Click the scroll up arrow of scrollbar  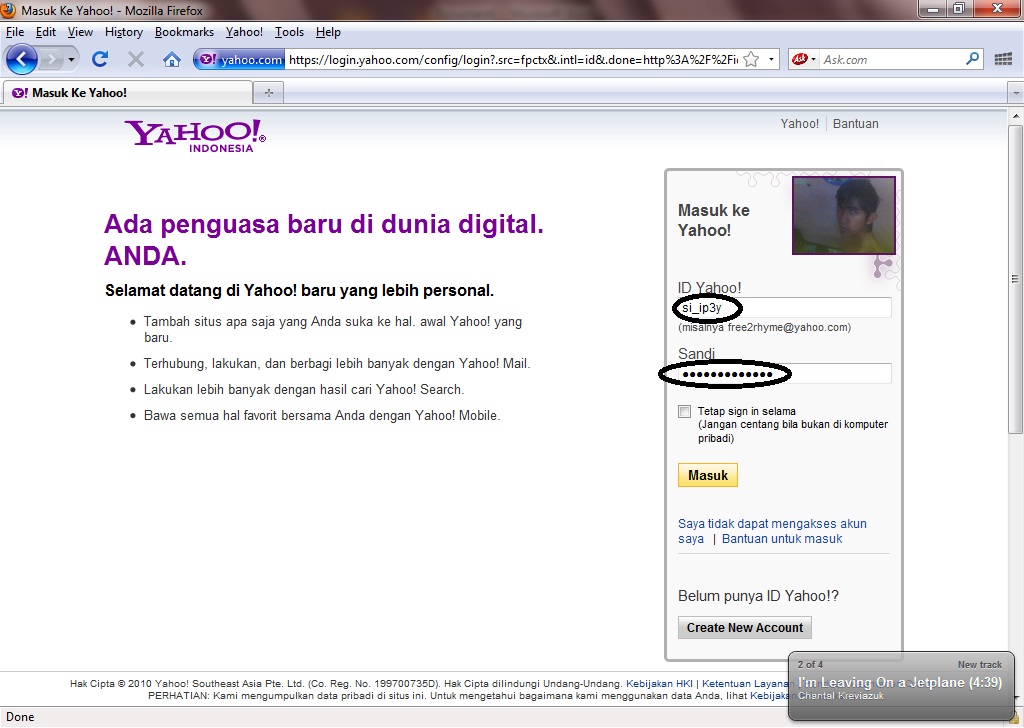(1016, 116)
